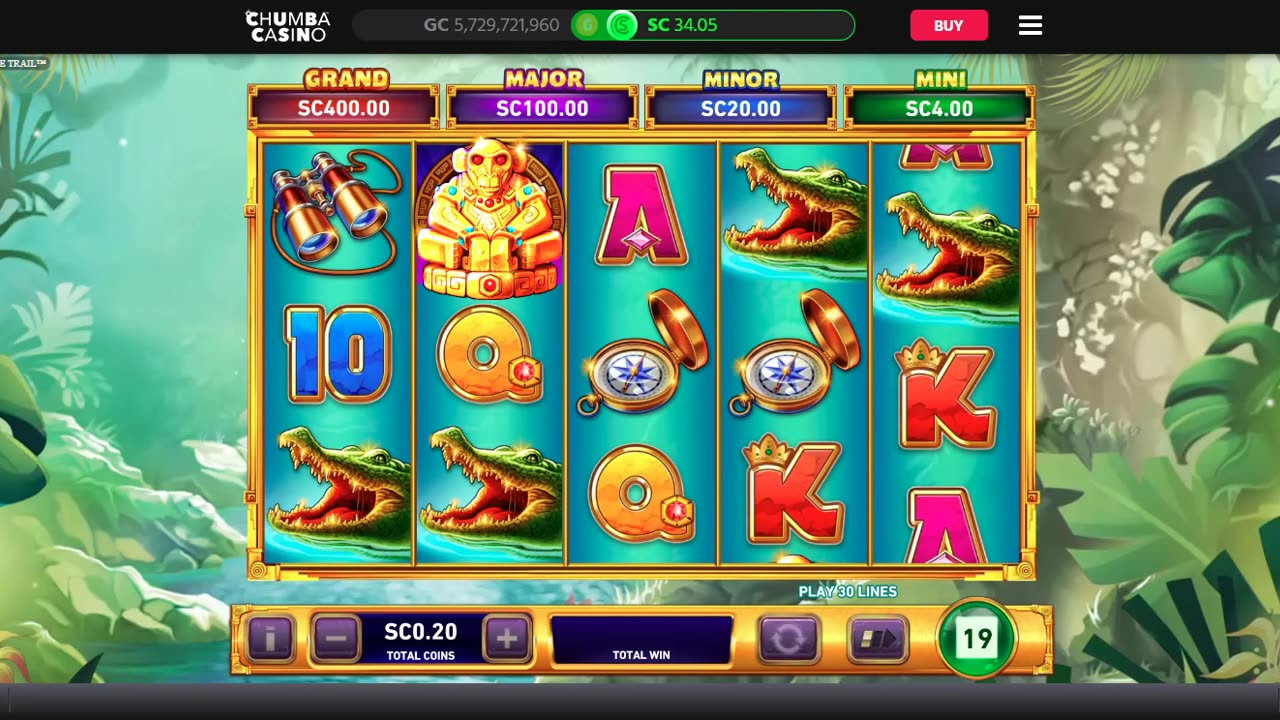Click the blue 10 symbol
Image resolution: width=1280 pixels, height=720 pixels.
tap(338, 354)
